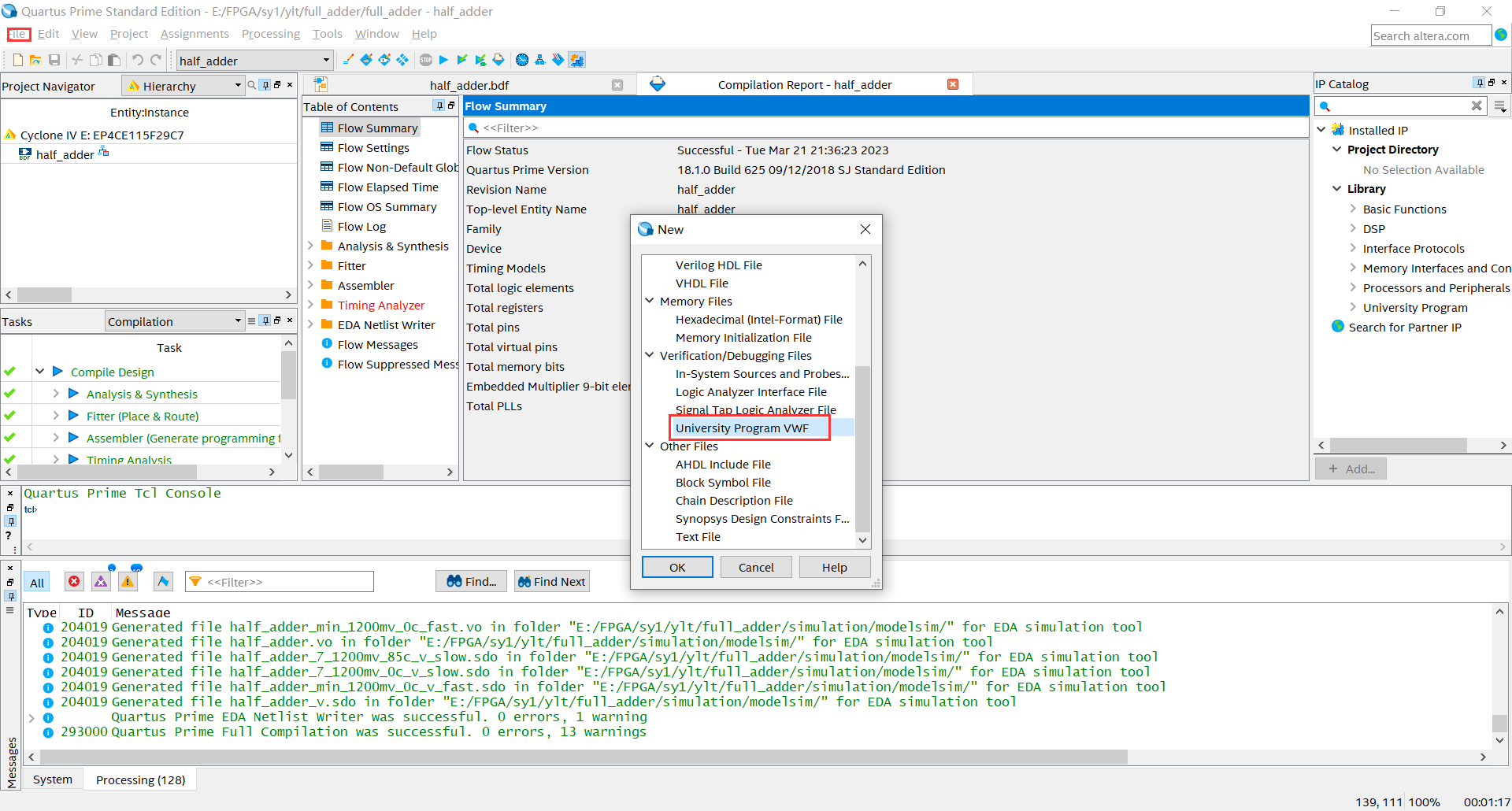Click the IP Catalog options menu icon
The image size is (1512, 811).
[x=1500, y=106]
